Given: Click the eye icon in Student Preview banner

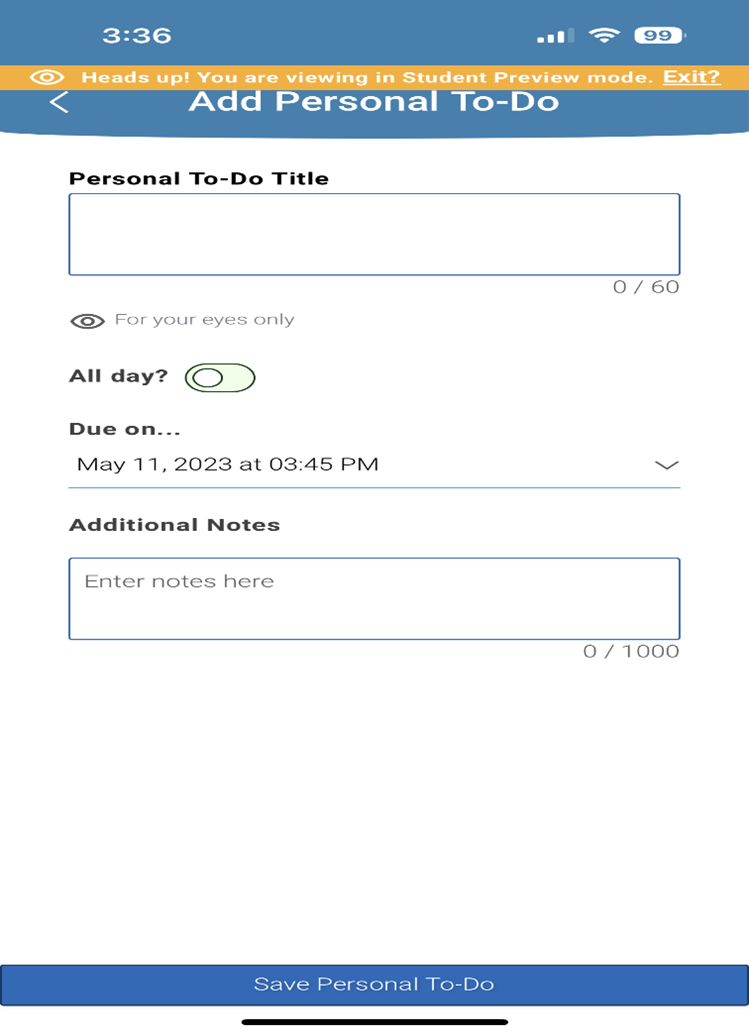Looking at the screenshot, I should tap(47, 78).
